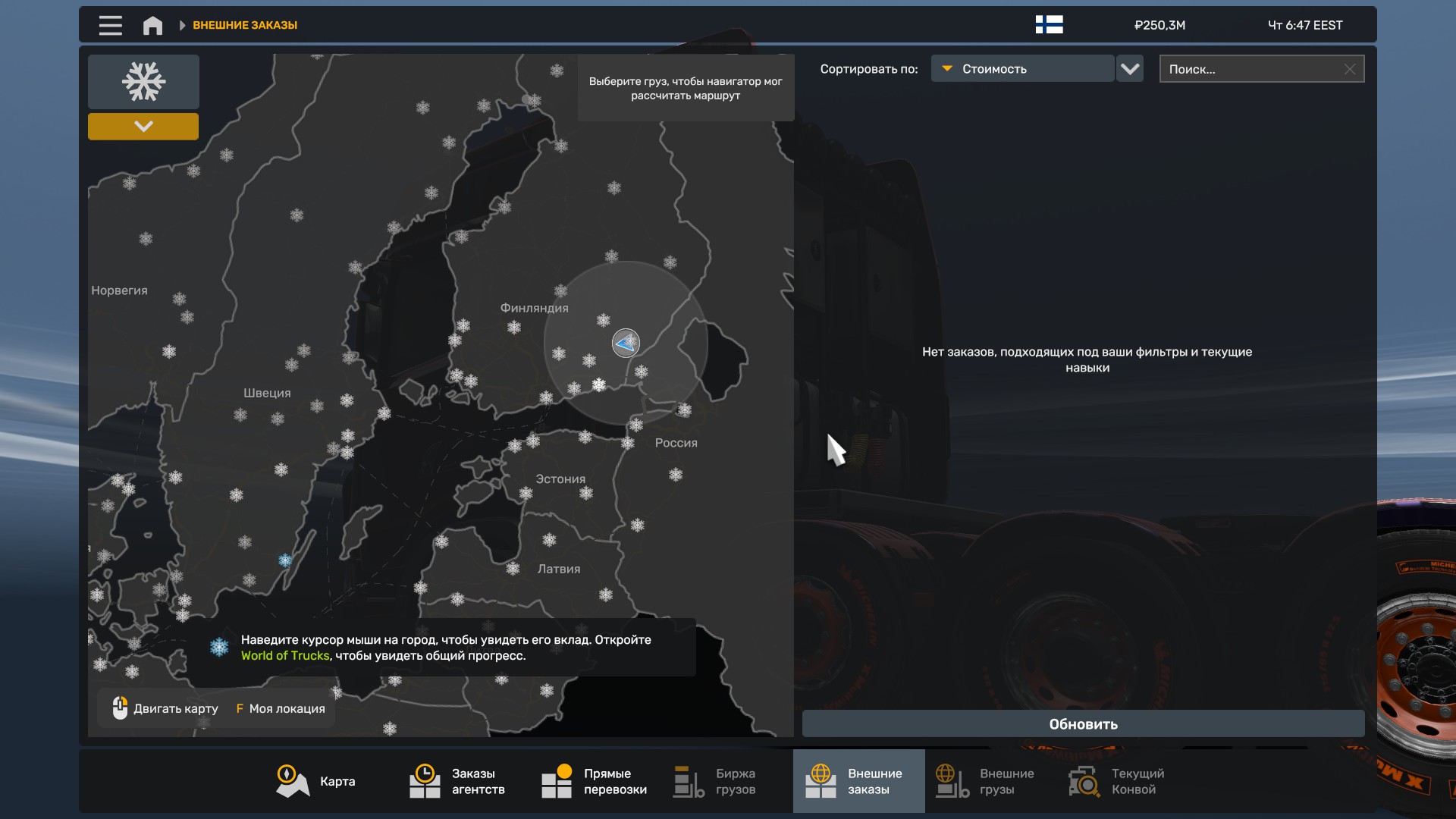Click Моя локация map shortcut
Viewport: 1456px width, 819px height.
click(281, 708)
